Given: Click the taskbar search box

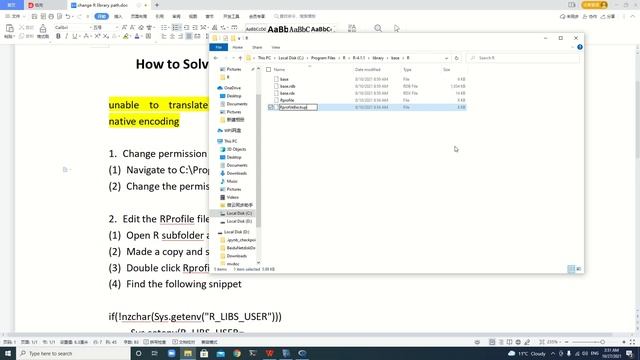Looking at the screenshot, I should (x=73, y=353).
